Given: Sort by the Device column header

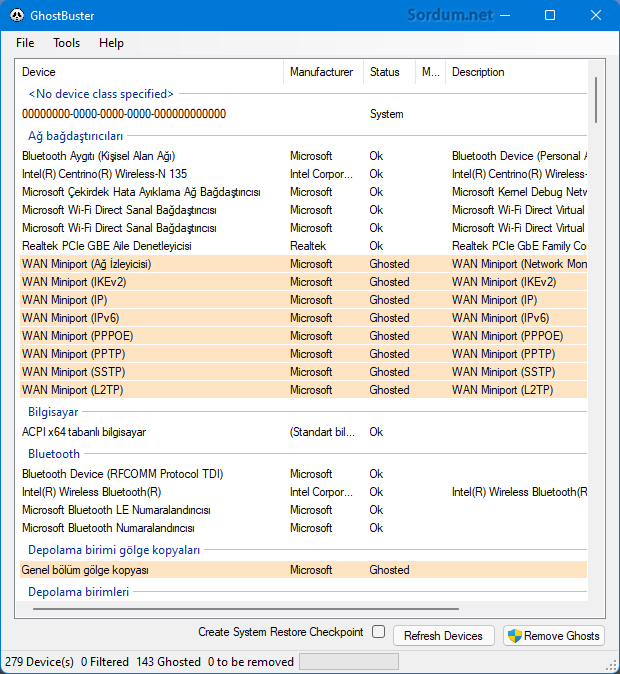Looking at the screenshot, I should (x=150, y=72).
